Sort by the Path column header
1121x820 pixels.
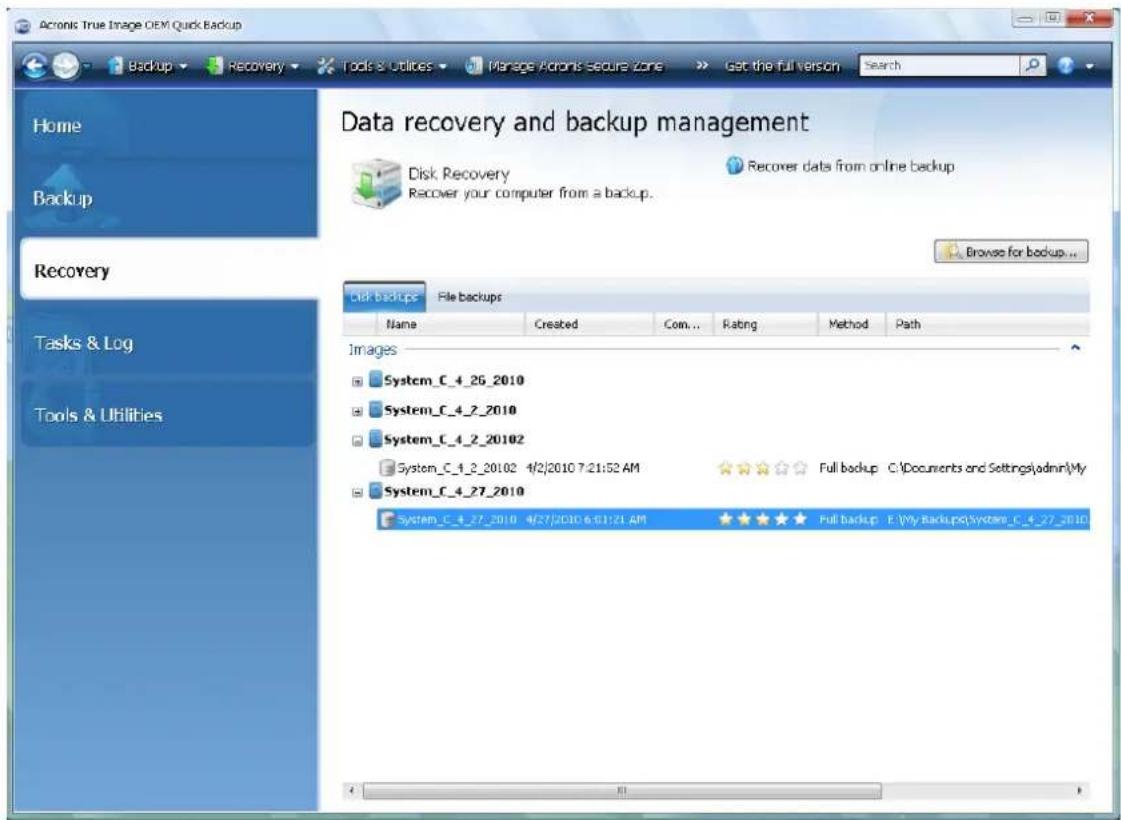[988, 324]
